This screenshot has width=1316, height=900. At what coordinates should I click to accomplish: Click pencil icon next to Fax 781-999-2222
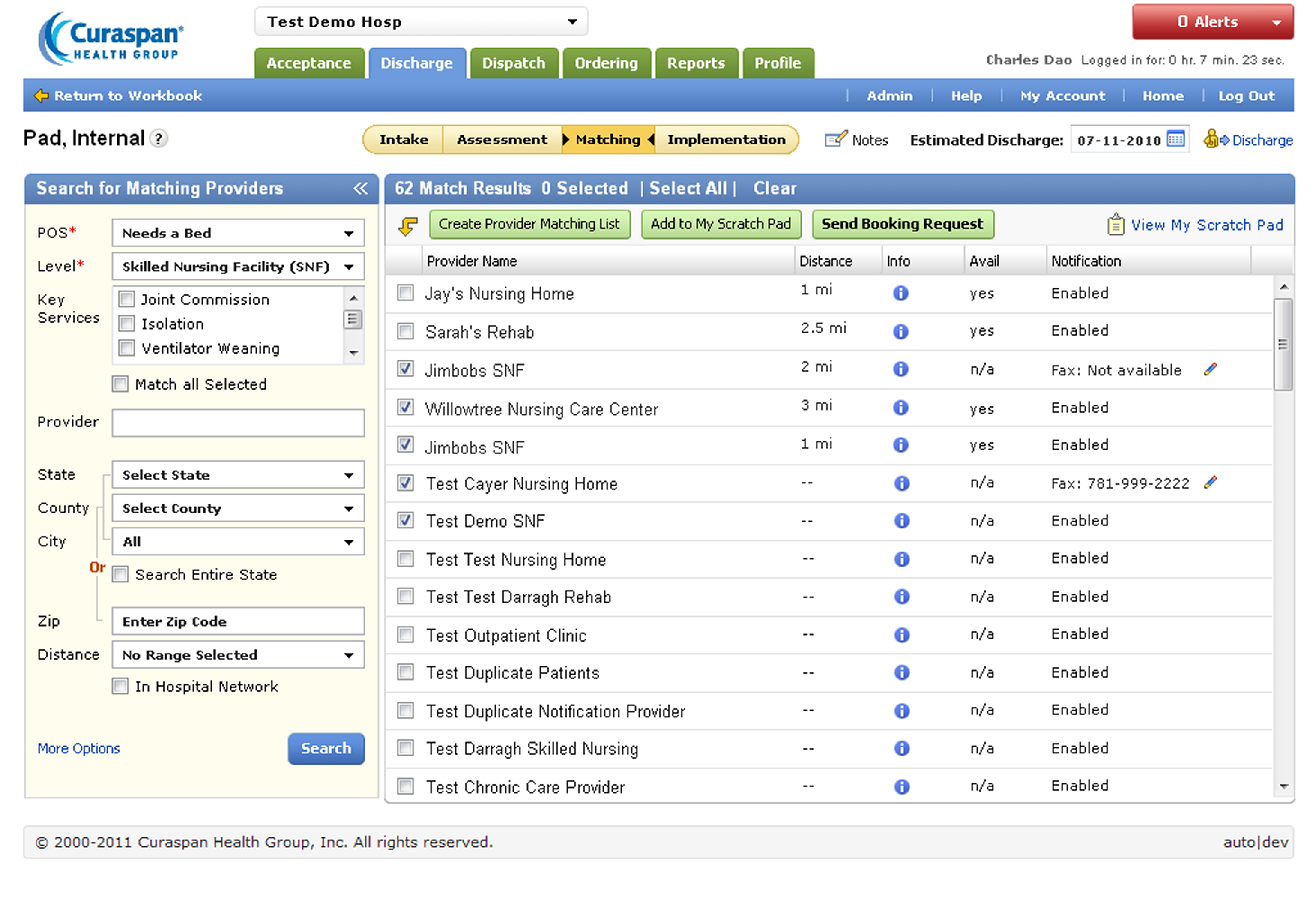pos(1210,483)
